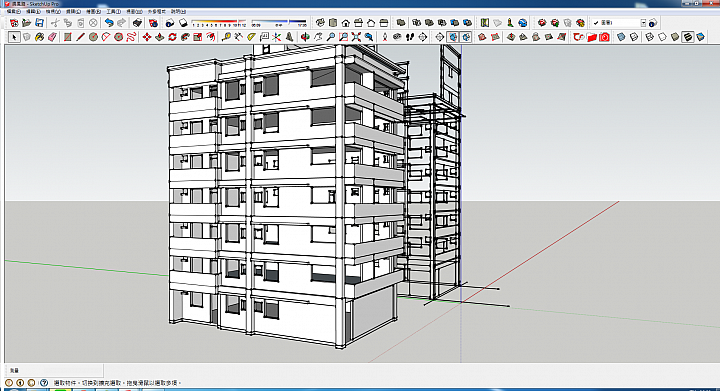Open the Window (W) menu

(134, 11)
